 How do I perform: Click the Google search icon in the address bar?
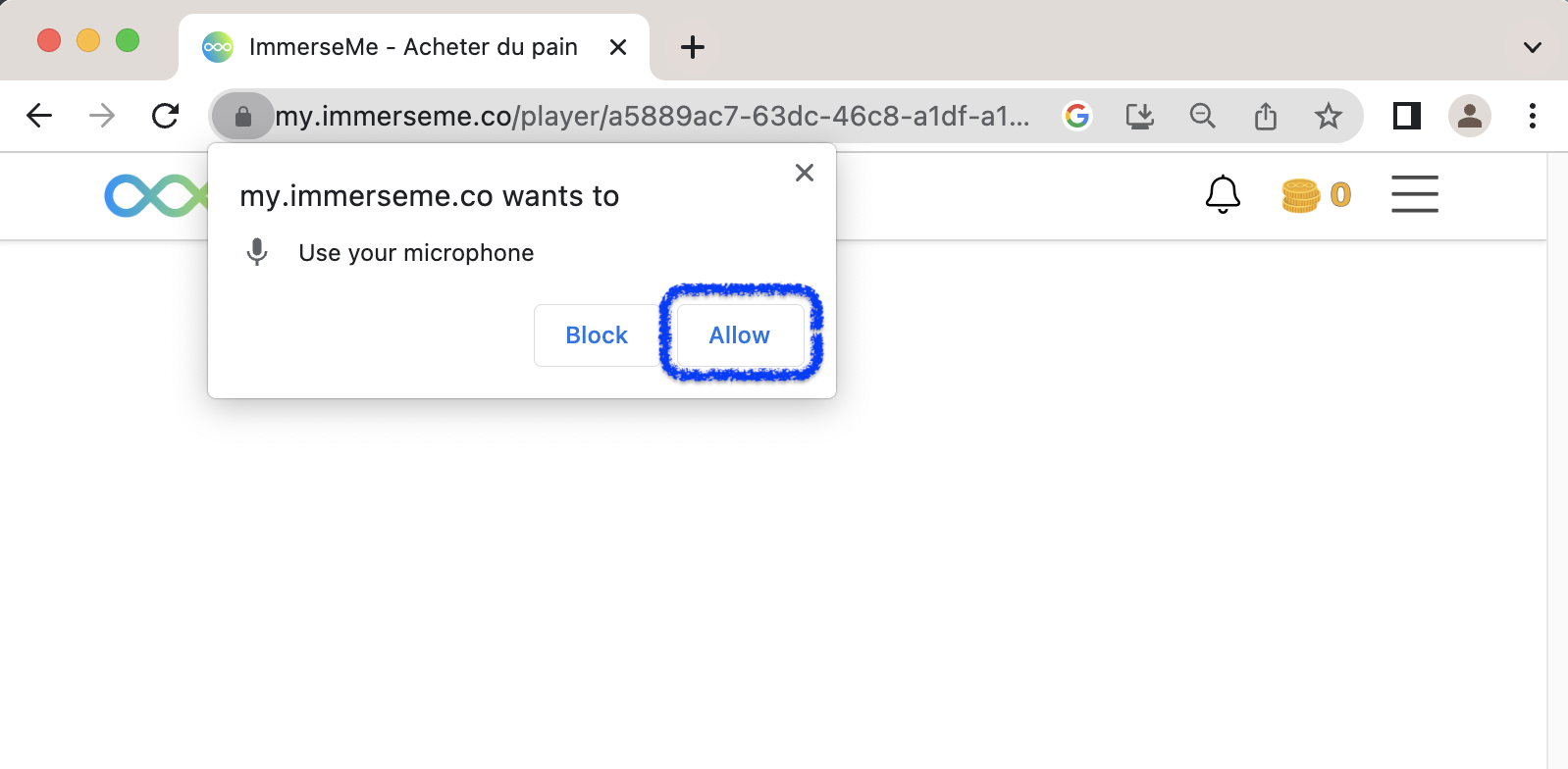click(x=1077, y=116)
